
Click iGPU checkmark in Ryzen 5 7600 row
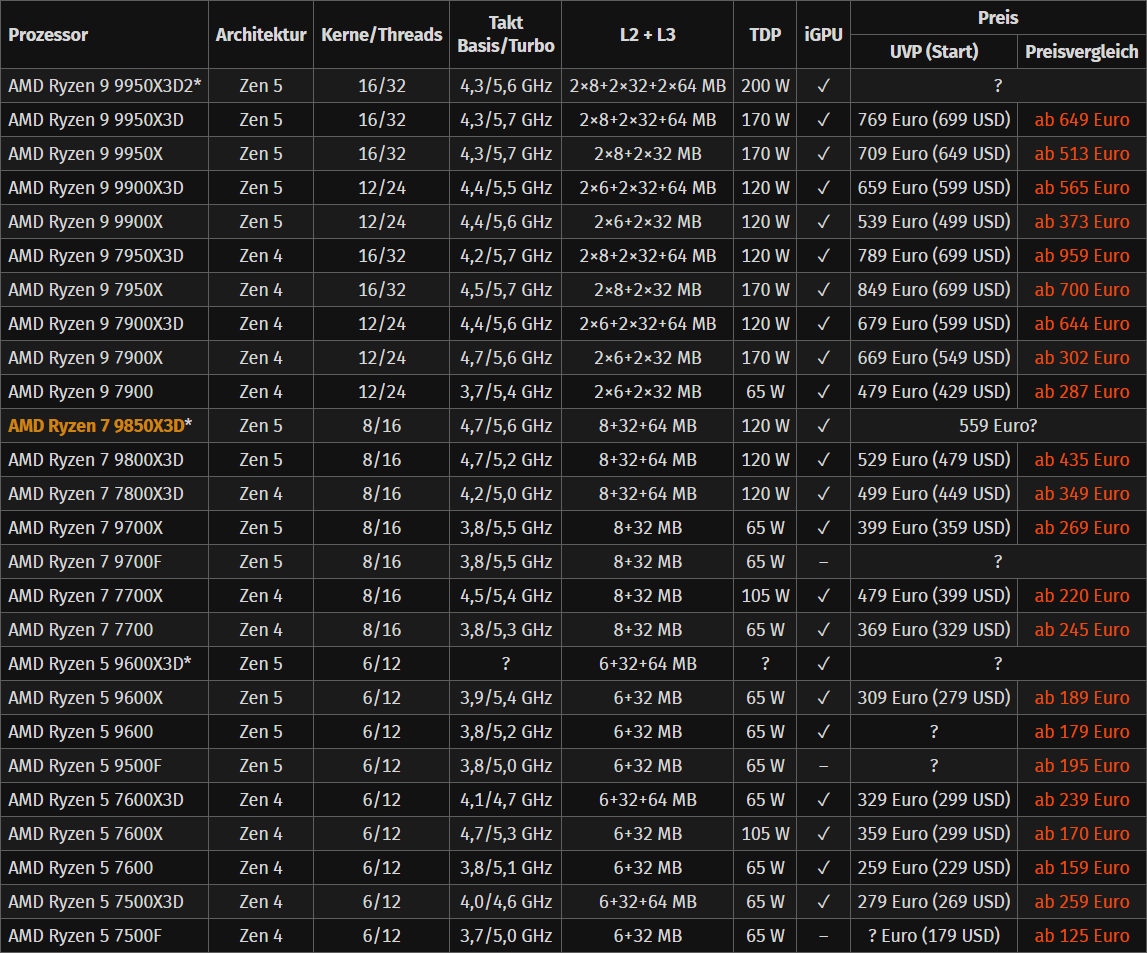click(x=823, y=868)
